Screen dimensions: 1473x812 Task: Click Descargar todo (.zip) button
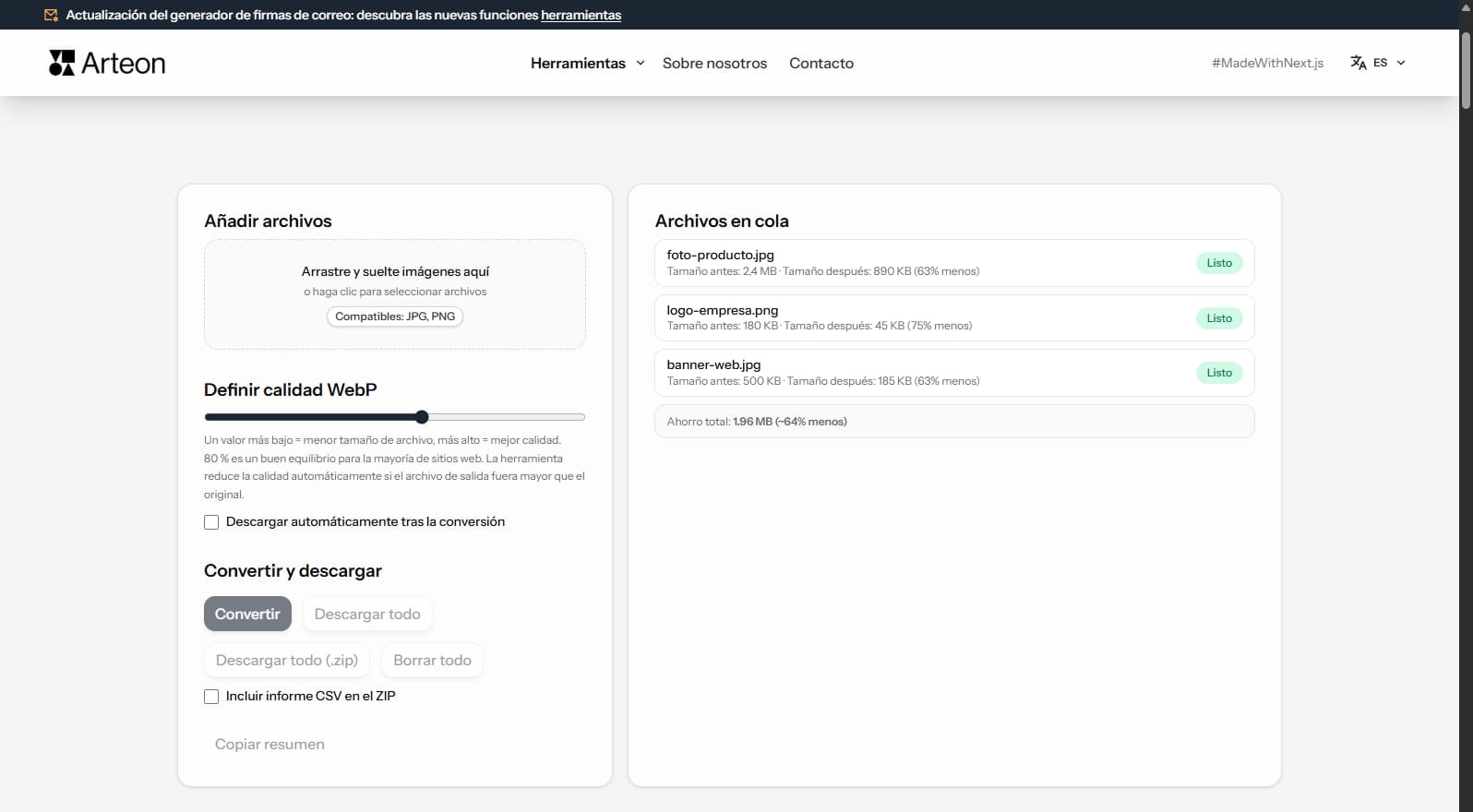[286, 661]
